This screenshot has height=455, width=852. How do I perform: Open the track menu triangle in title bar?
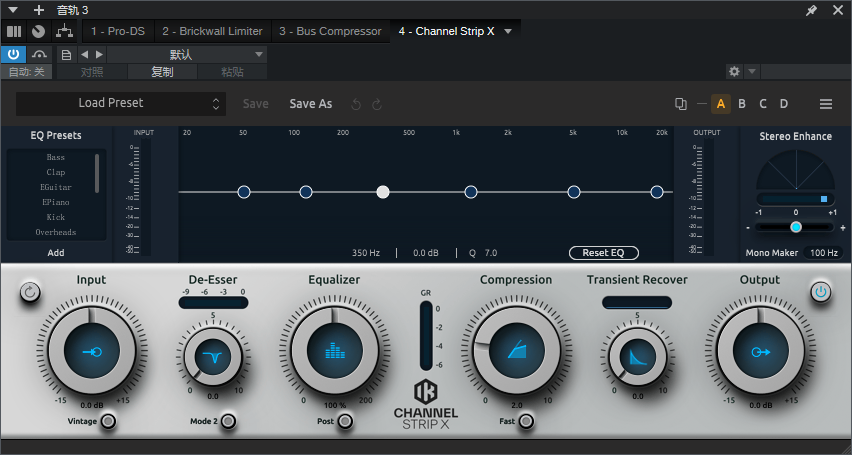(14, 10)
